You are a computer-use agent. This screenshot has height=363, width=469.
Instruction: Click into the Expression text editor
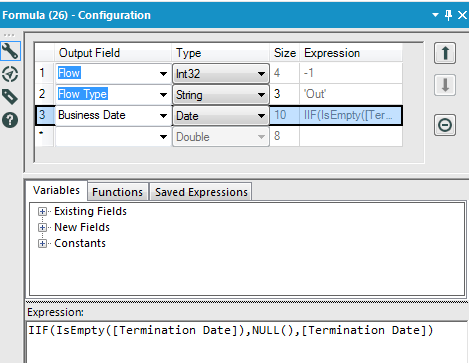point(247,342)
